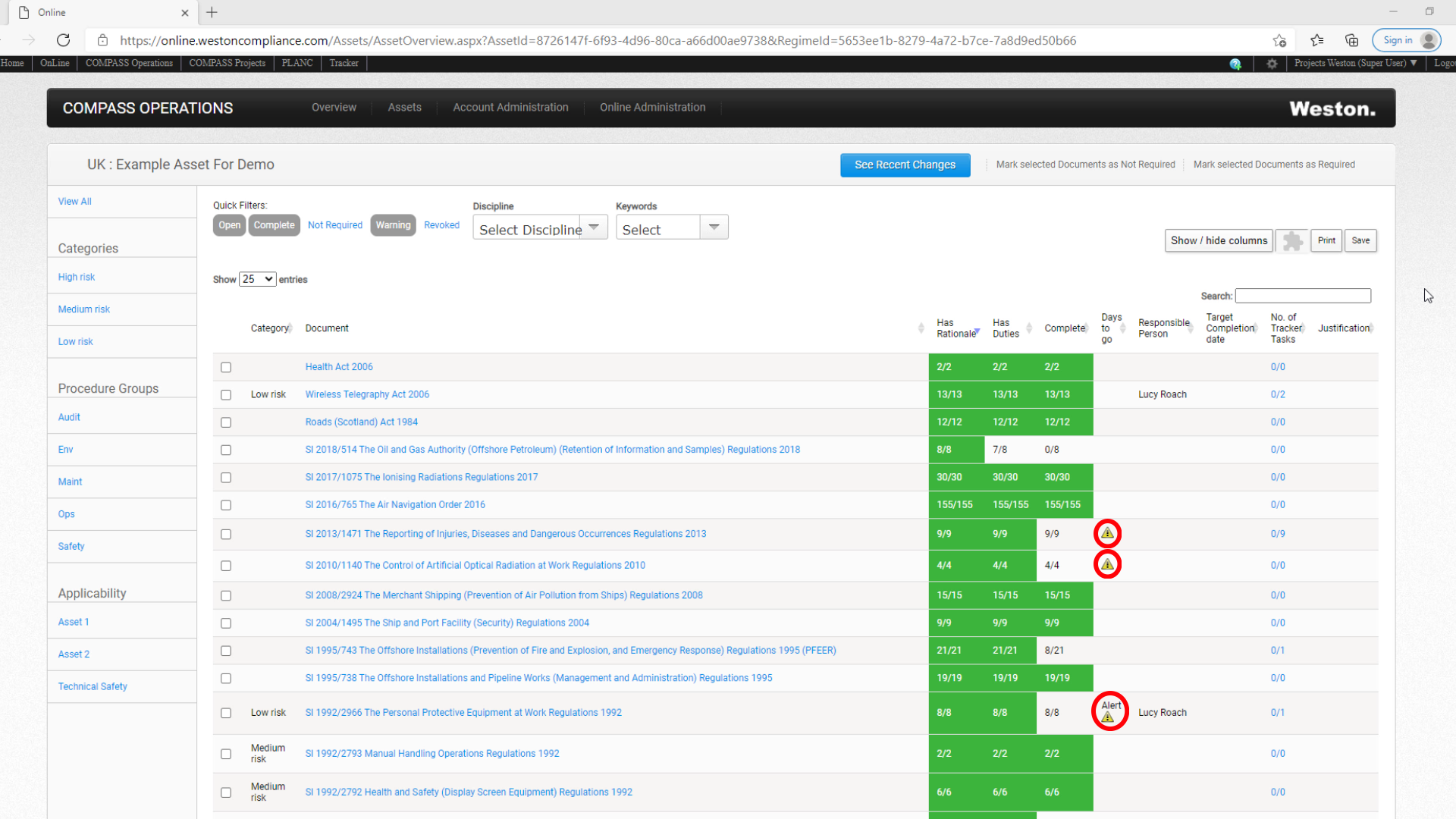This screenshot has height=819, width=1456.
Task: Open tracker tasks 0/9 link
Action: [x=1278, y=535]
